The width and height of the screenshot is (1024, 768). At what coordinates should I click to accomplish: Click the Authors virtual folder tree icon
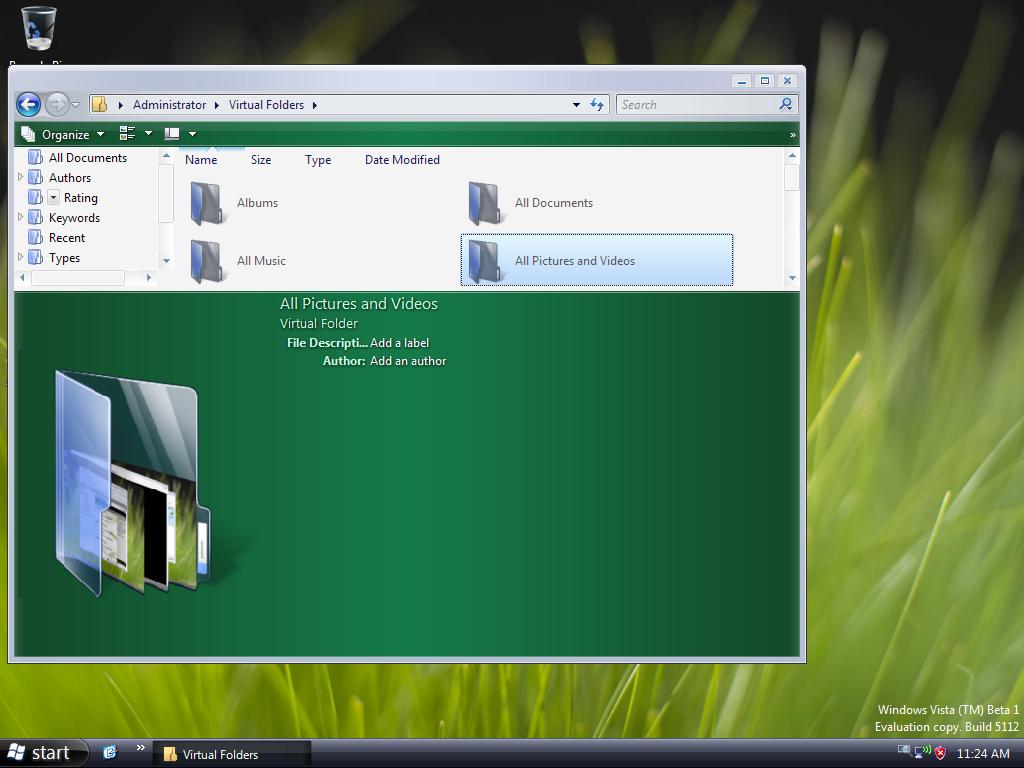click(x=36, y=178)
